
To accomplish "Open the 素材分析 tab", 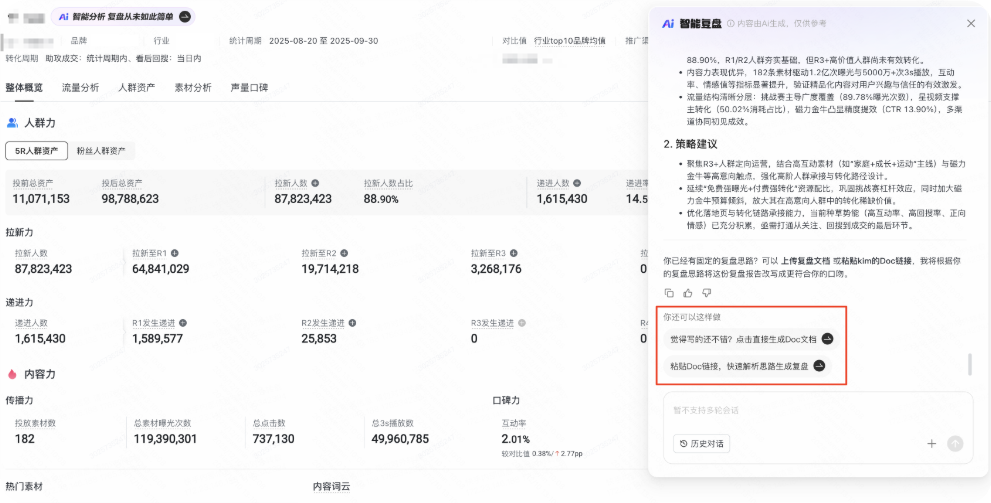I will point(193,88).
